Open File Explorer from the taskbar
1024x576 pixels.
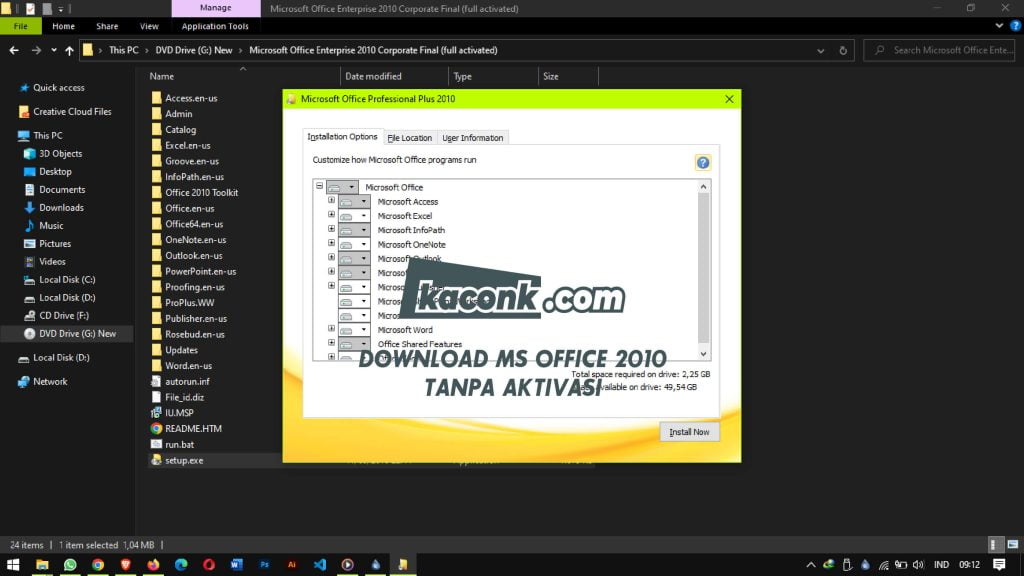click(42, 564)
